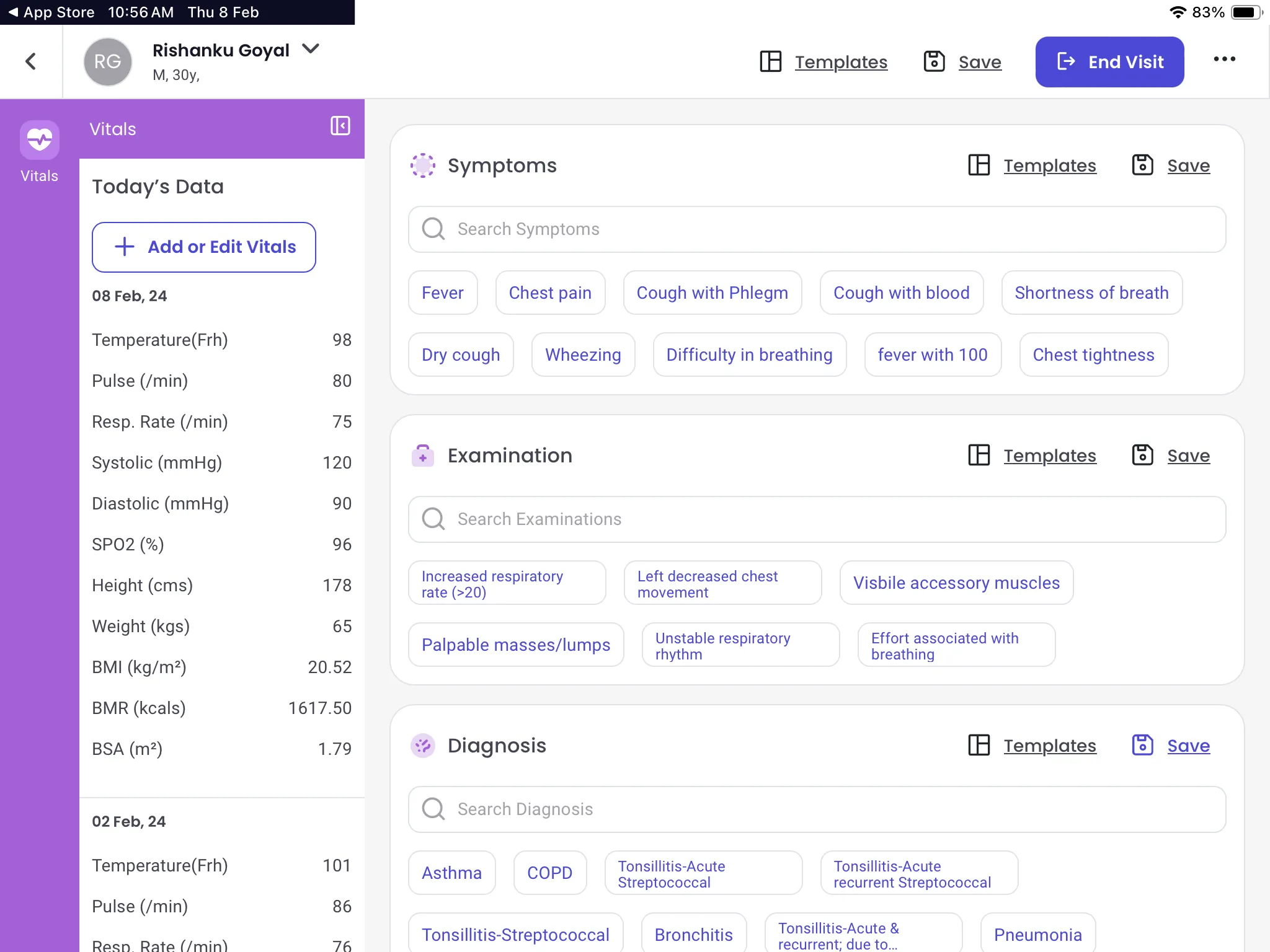Click the battery status icon
Screen dimensions: 1270x952
1246,12
